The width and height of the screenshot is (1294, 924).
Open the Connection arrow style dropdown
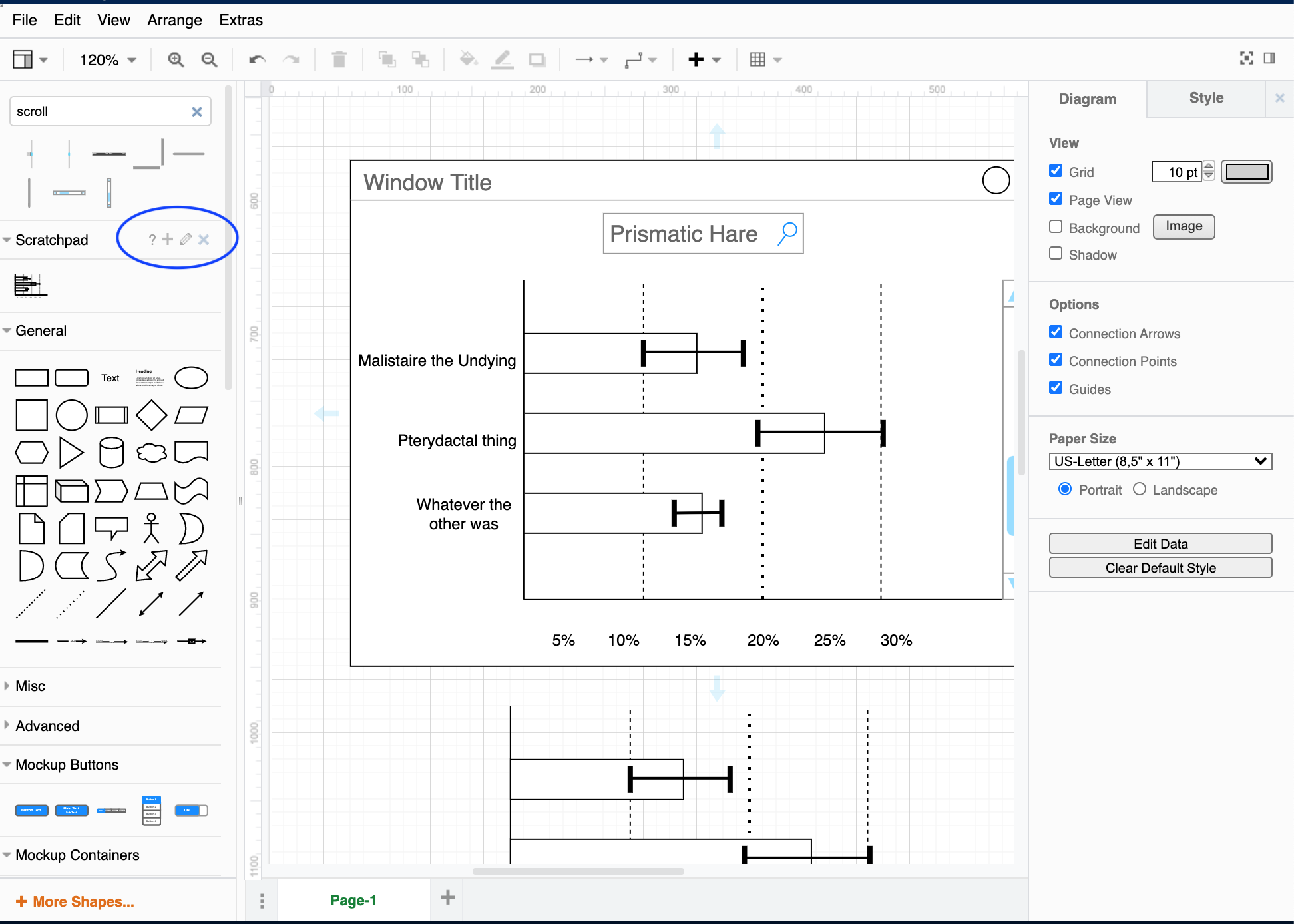pyautogui.click(x=591, y=60)
